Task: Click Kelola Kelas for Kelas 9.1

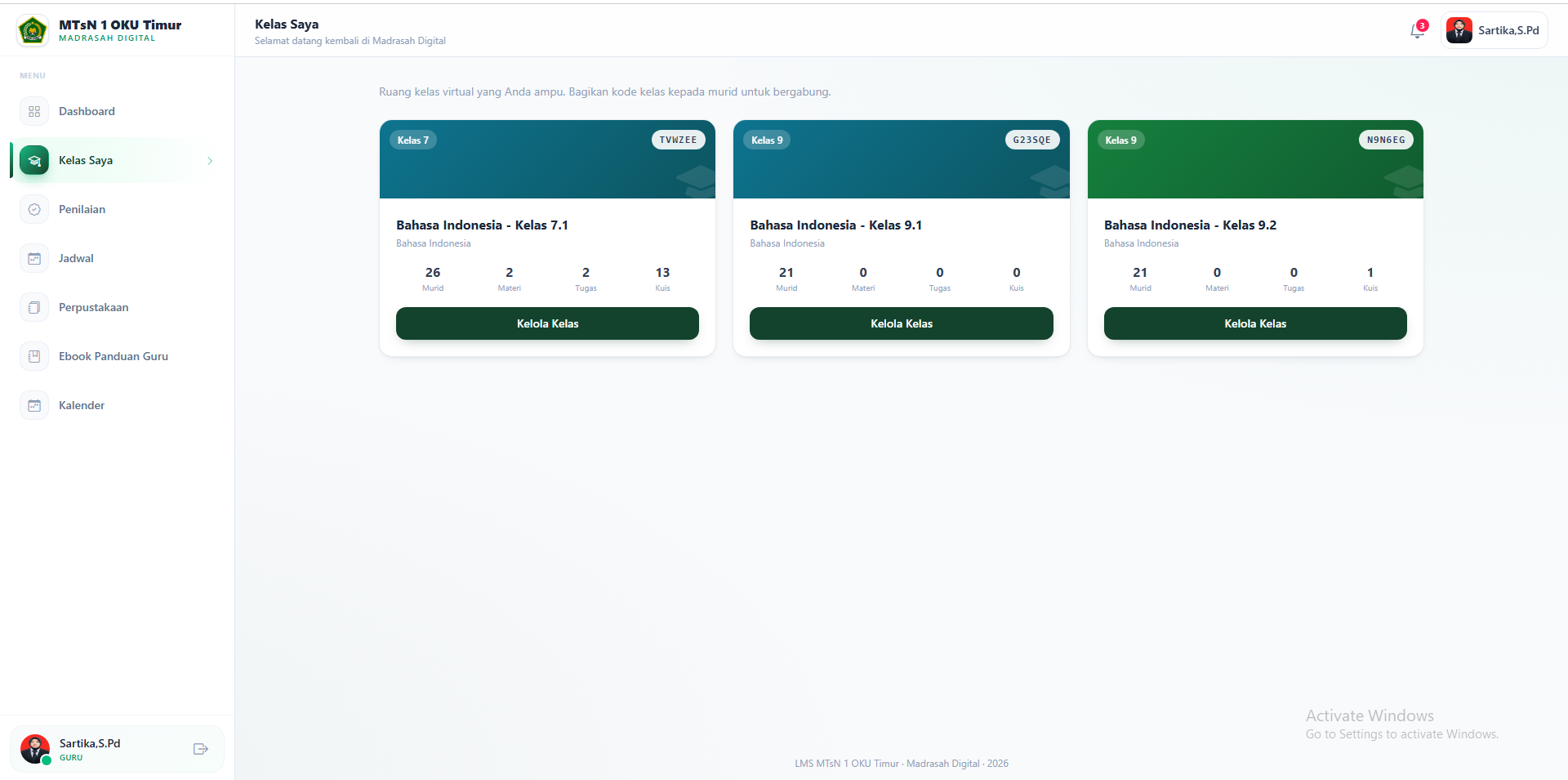Action: [902, 323]
